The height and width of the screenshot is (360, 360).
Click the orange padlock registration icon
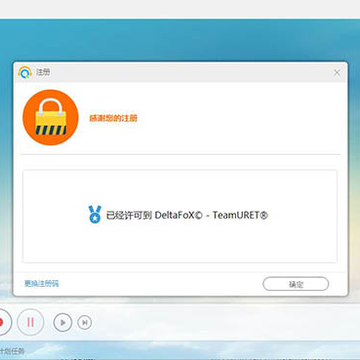(51, 117)
